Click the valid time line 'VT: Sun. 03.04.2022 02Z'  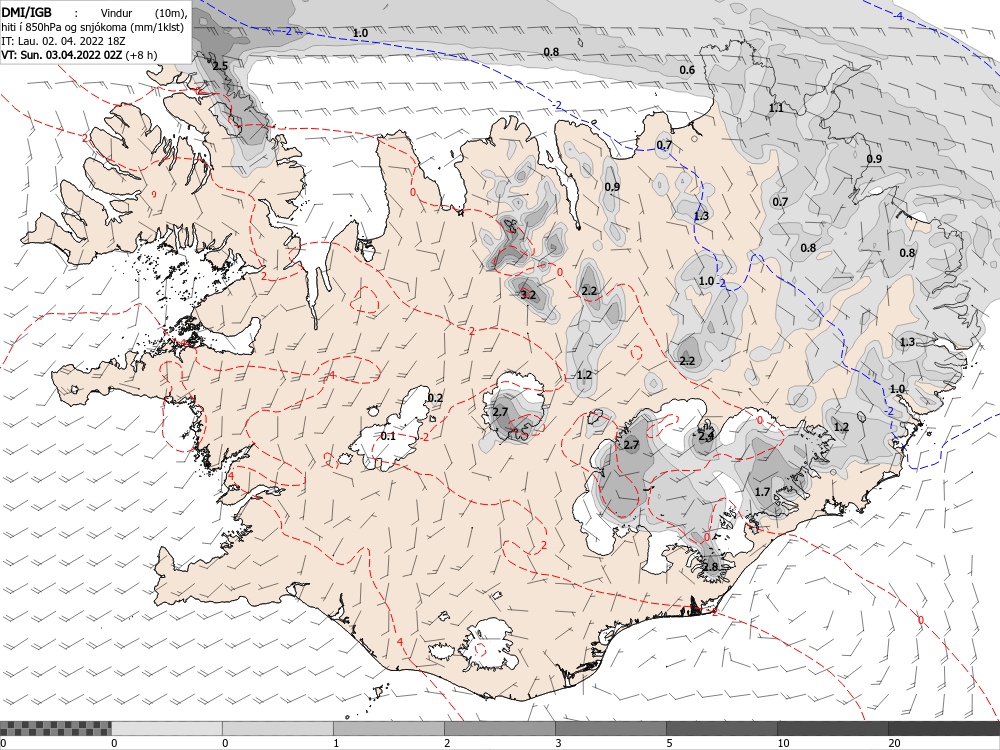pyautogui.click(x=62, y=55)
